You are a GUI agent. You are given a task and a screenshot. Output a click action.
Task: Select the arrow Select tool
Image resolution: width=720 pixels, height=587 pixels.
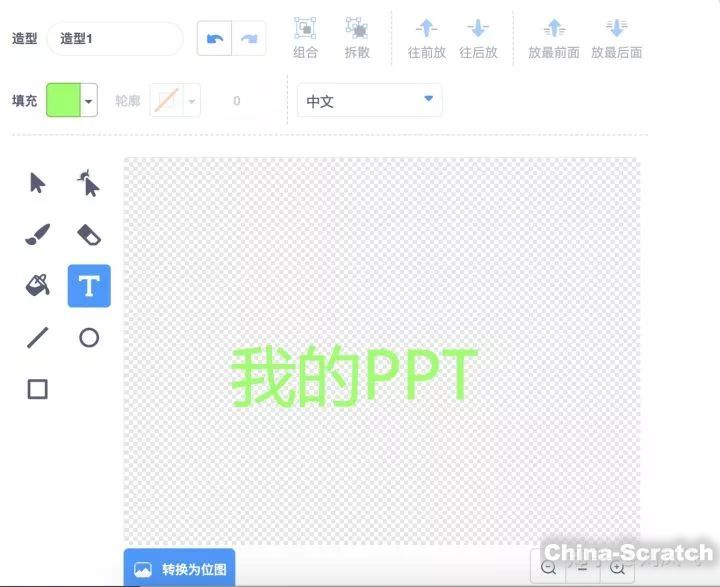[x=37, y=183]
